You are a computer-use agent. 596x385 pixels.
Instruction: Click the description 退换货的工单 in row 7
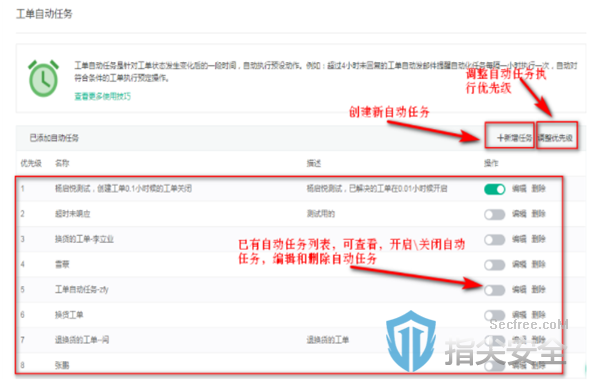328,340
